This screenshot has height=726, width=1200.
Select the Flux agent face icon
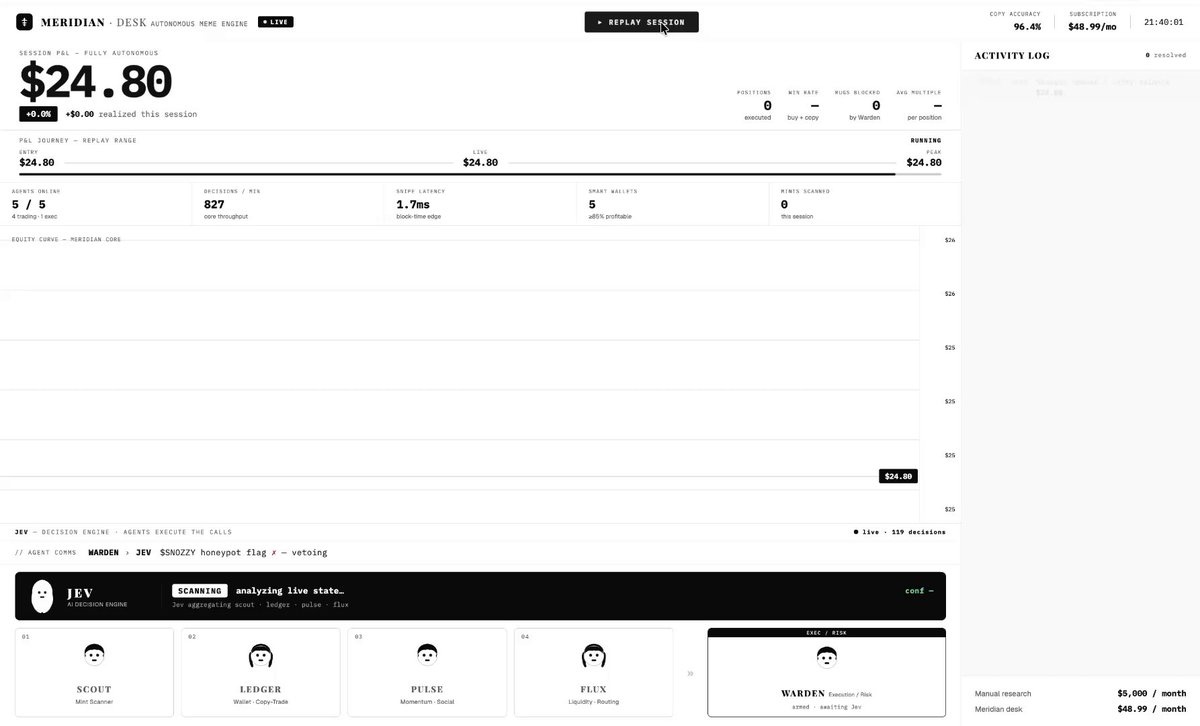pos(593,655)
